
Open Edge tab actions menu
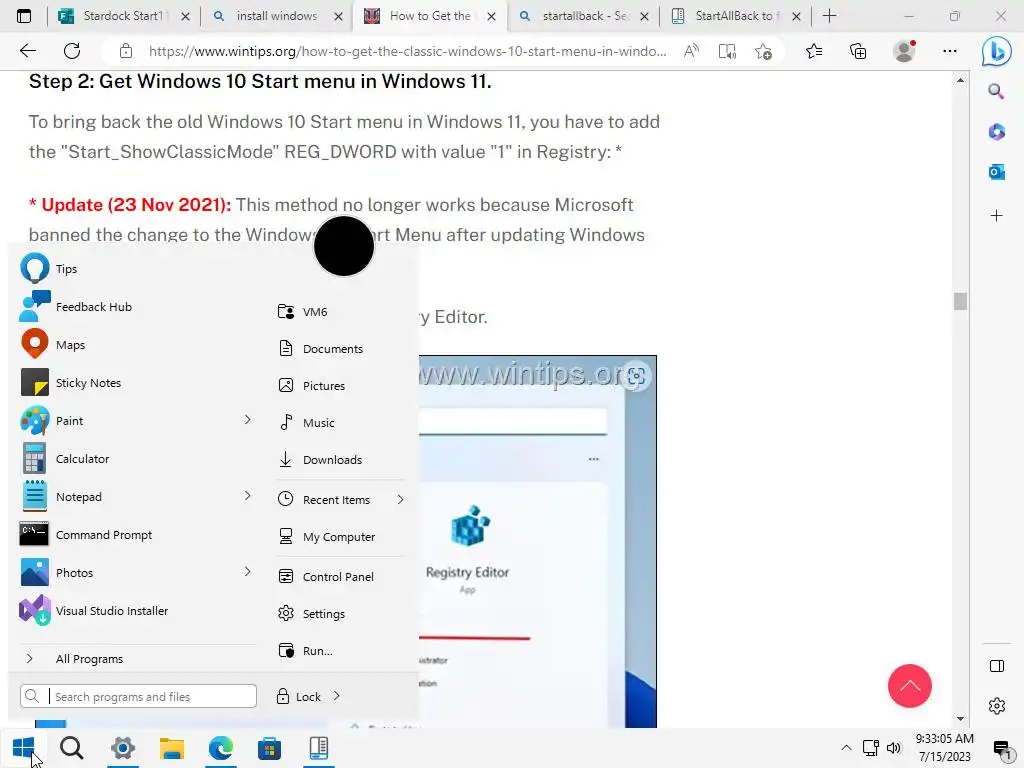tap(24, 16)
